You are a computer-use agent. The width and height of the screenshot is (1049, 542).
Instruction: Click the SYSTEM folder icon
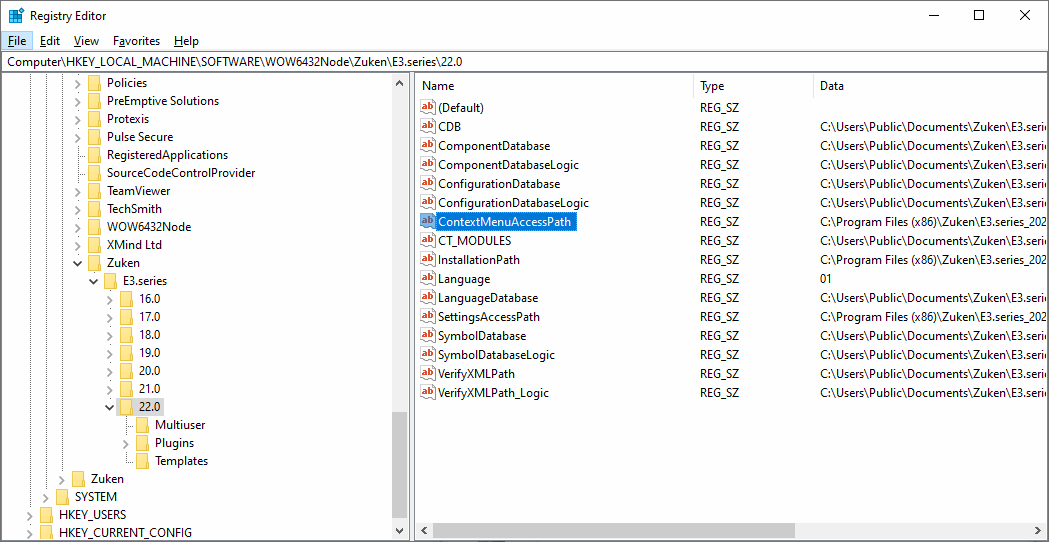coord(62,496)
